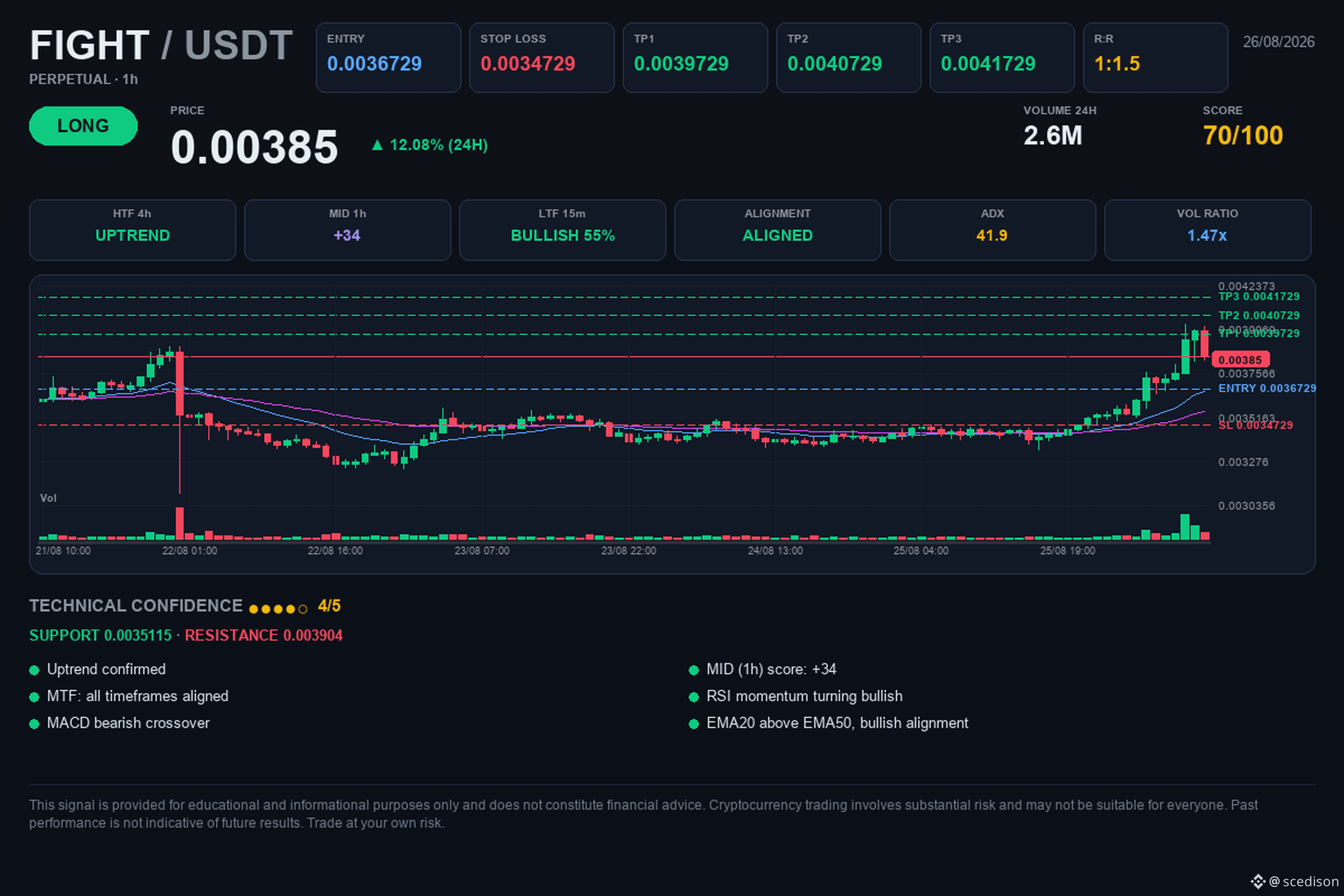Click the 12.08% (24H) change text
The image size is (1344, 896).
[x=439, y=145]
